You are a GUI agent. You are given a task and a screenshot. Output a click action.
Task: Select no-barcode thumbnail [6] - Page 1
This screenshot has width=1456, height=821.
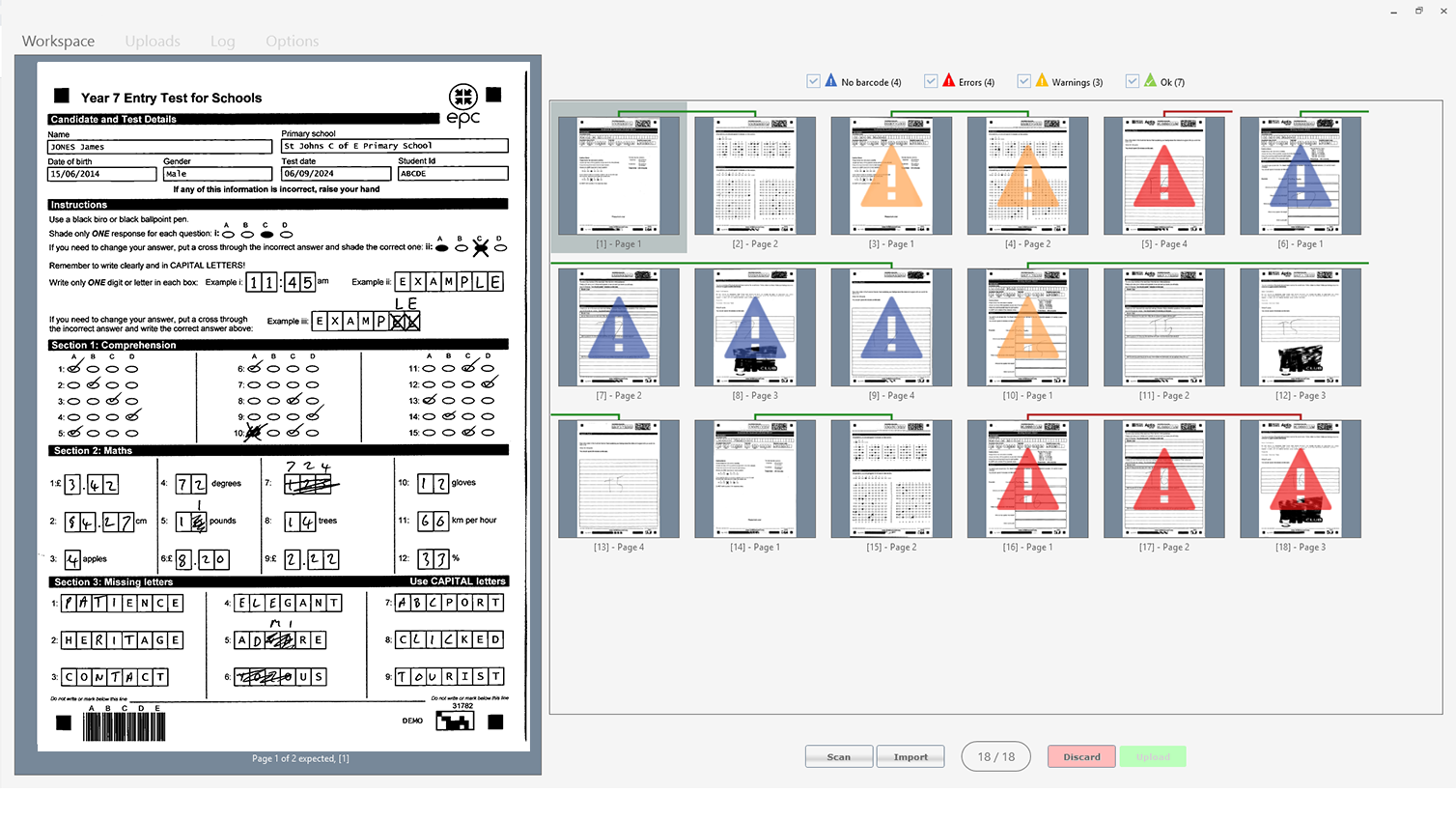click(x=1301, y=176)
